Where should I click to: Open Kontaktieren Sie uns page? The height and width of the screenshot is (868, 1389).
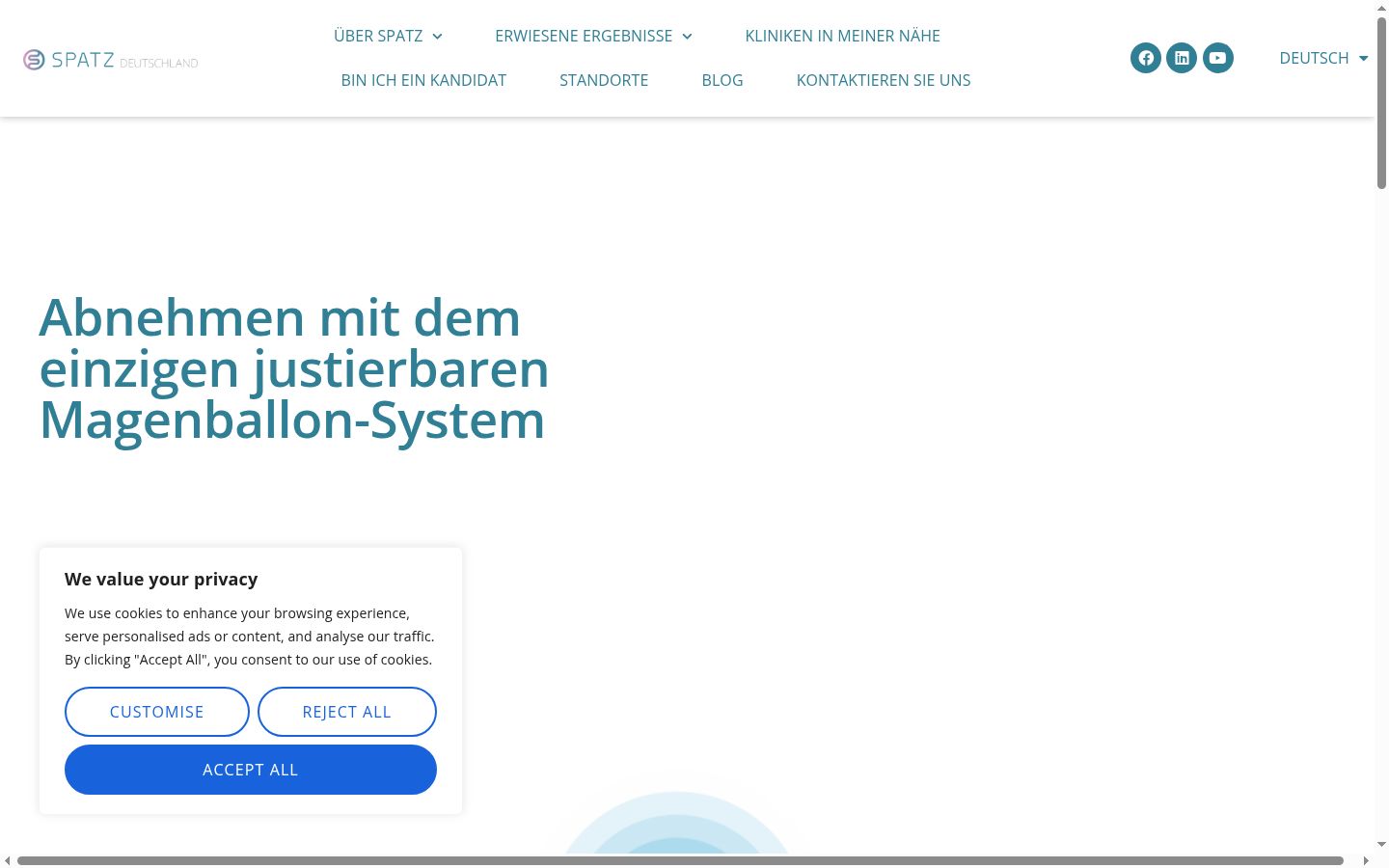pyautogui.click(x=884, y=80)
